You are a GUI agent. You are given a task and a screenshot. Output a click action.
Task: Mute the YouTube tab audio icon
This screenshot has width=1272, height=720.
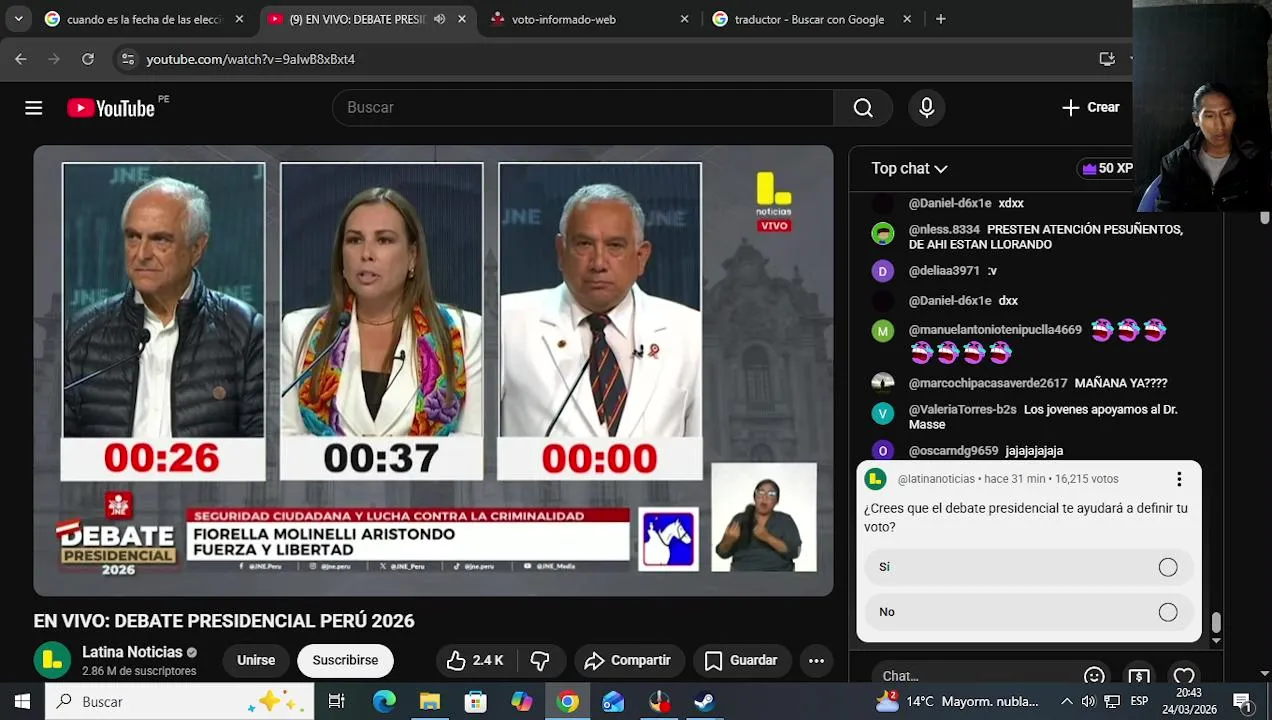pyautogui.click(x=440, y=19)
